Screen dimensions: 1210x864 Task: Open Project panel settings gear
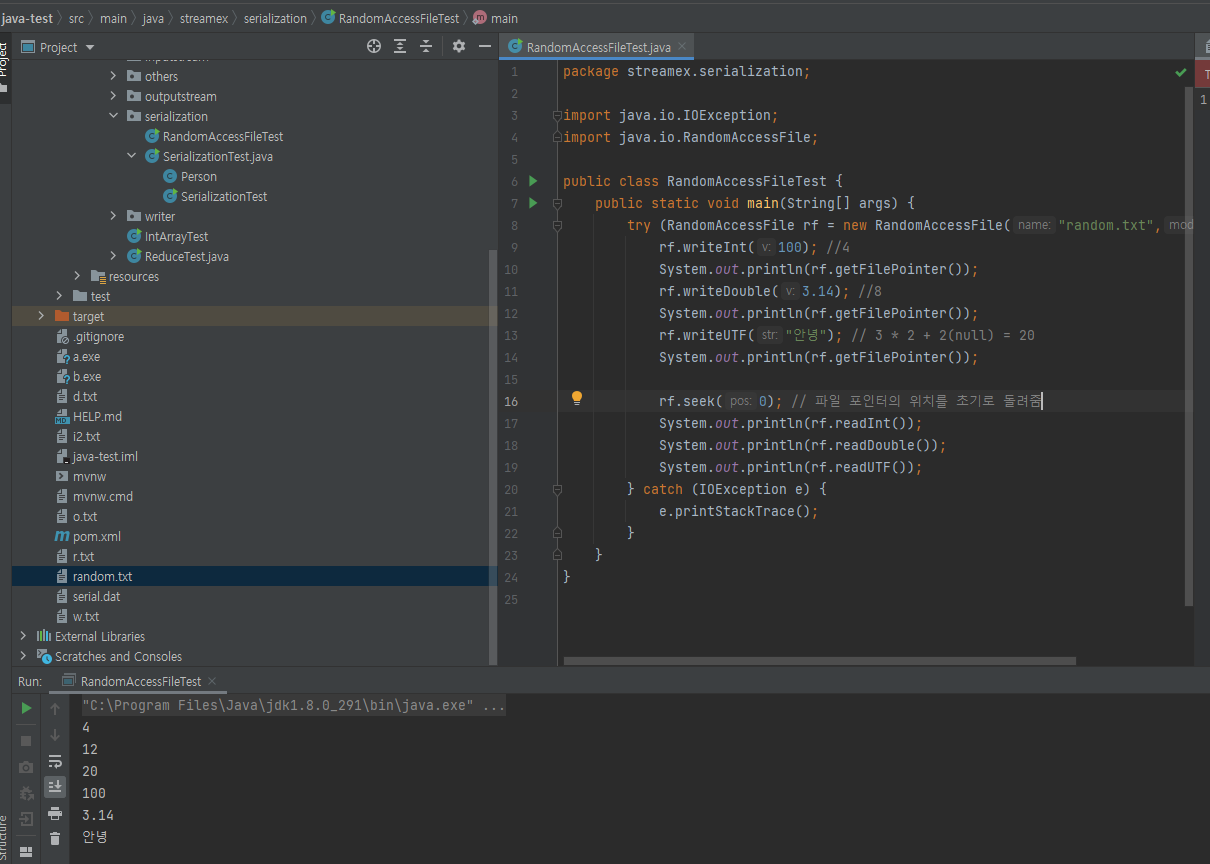click(459, 46)
